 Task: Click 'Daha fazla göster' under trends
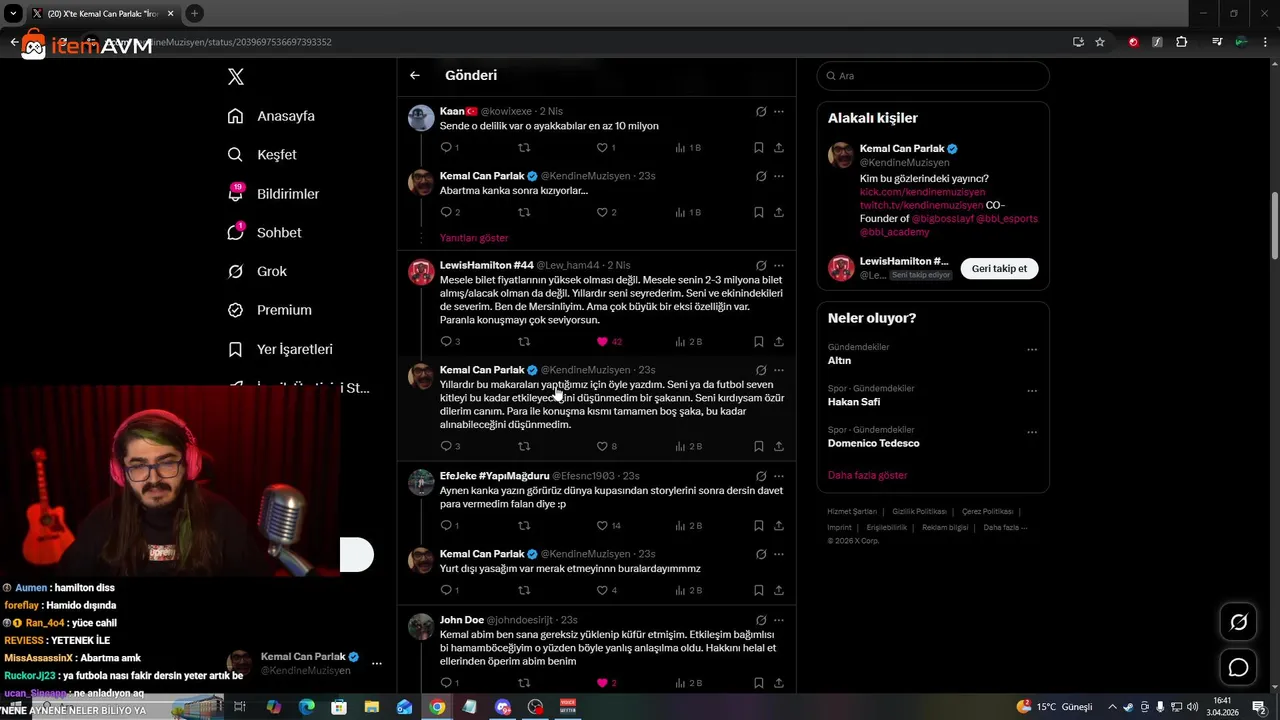point(867,475)
